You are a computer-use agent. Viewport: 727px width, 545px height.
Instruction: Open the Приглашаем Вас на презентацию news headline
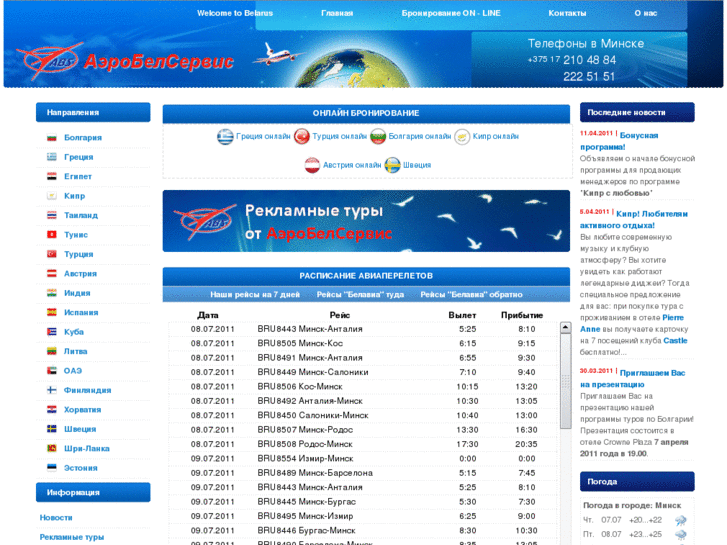click(633, 378)
